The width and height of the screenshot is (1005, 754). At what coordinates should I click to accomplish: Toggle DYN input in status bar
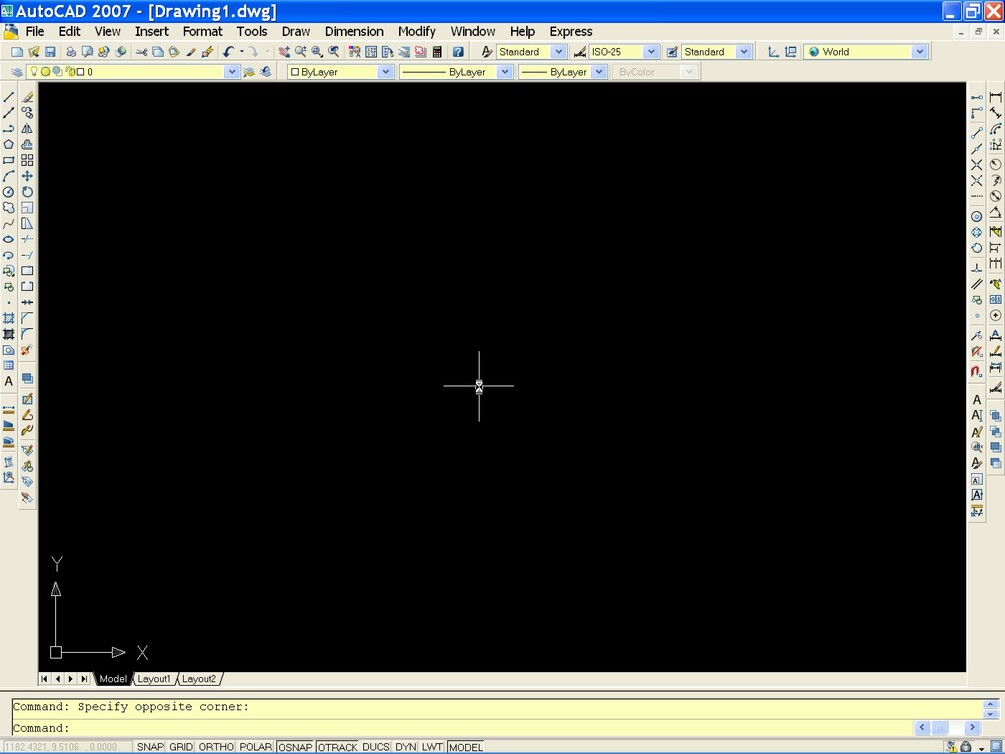coord(405,747)
